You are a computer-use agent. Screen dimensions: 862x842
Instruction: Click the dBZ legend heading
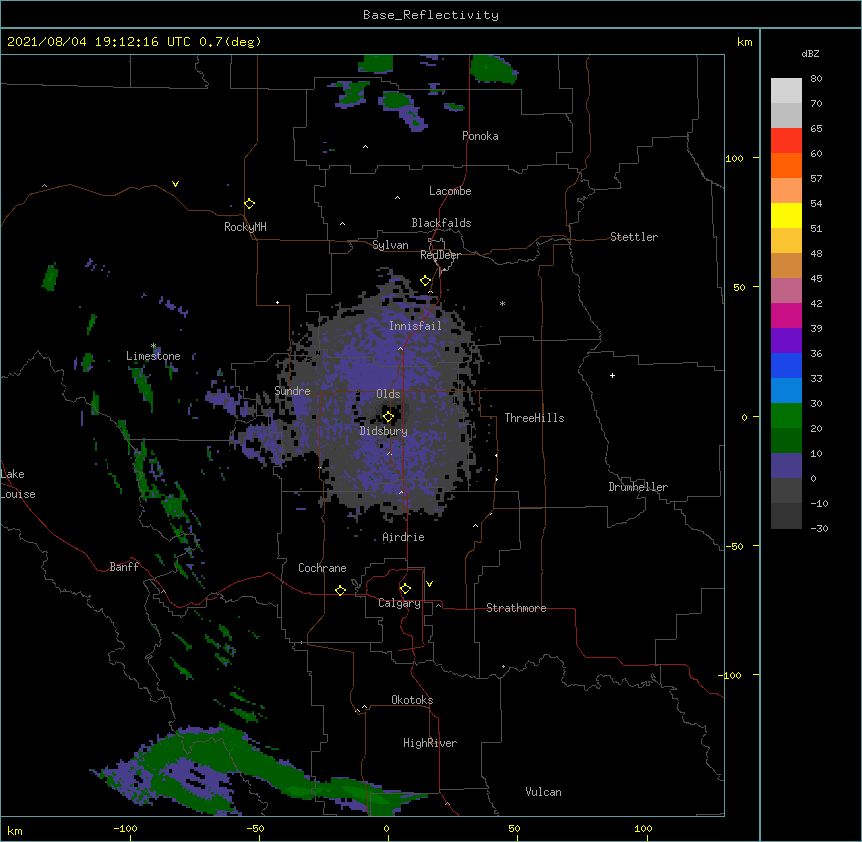click(810, 53)
